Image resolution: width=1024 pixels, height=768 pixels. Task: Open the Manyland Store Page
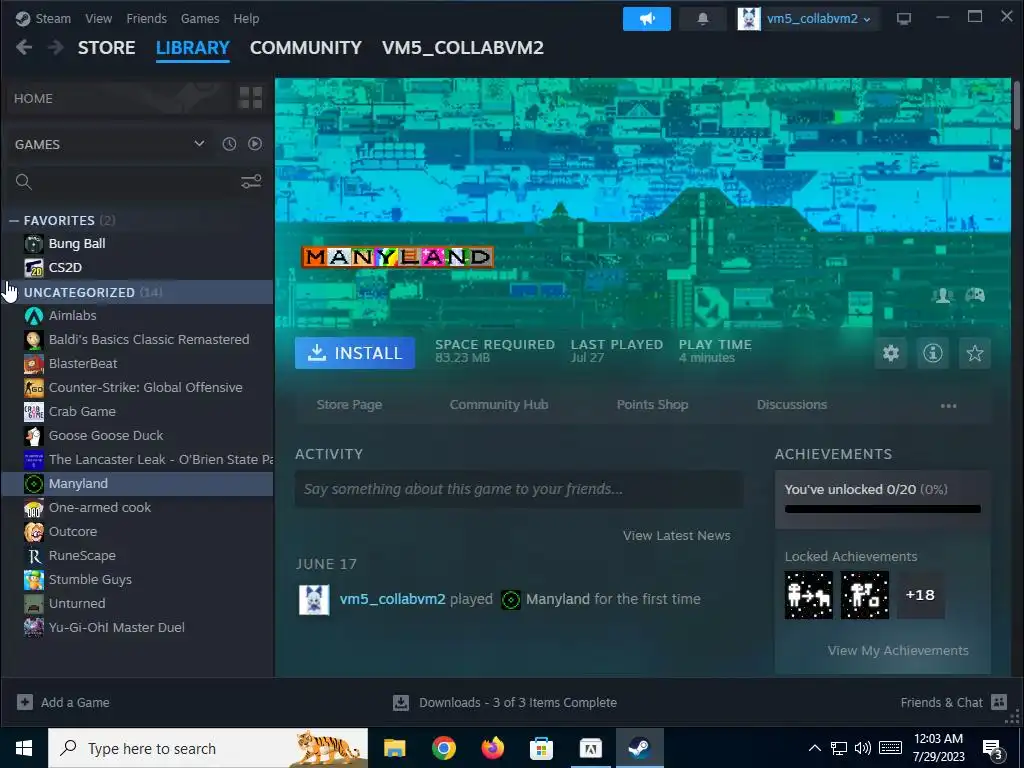[x=349, y=405]
